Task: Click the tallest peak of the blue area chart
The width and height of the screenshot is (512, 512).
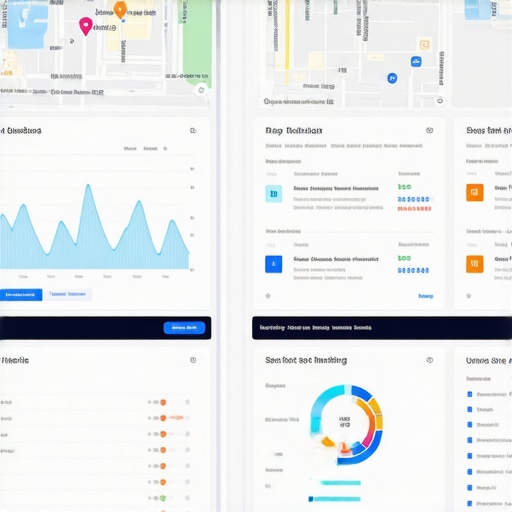Action: 88,186
